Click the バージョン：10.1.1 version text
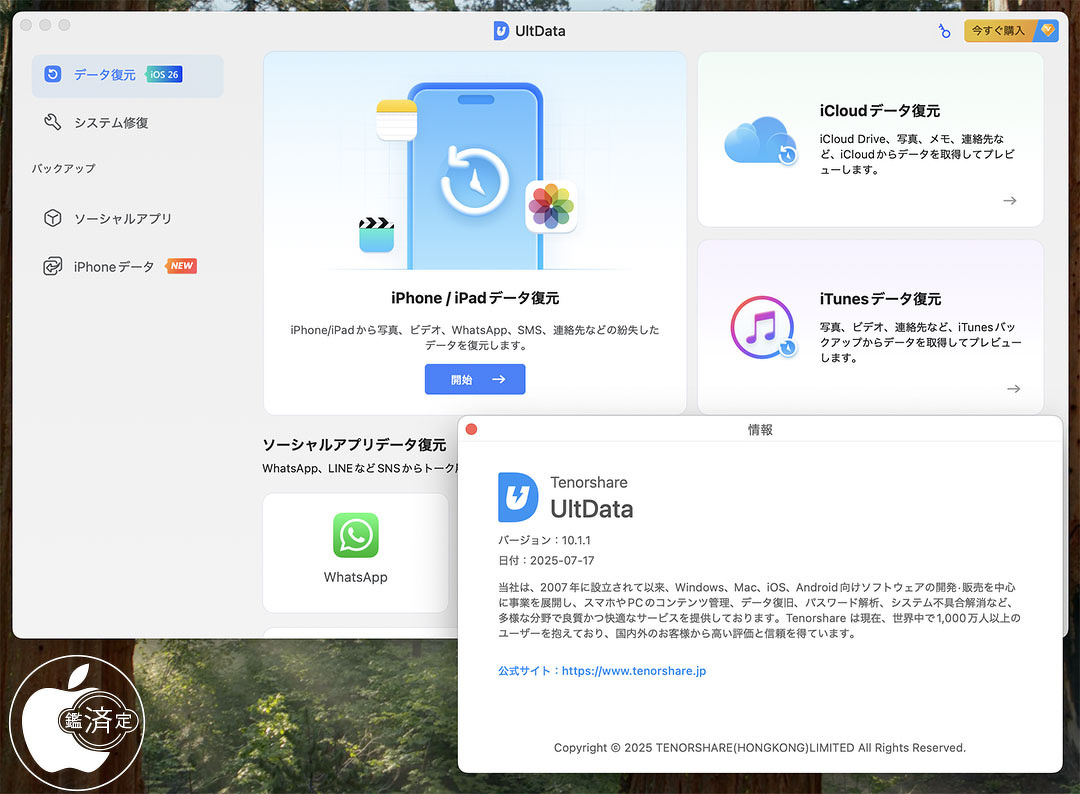This screenshot has width=1080, height=794. coord(544,540)
